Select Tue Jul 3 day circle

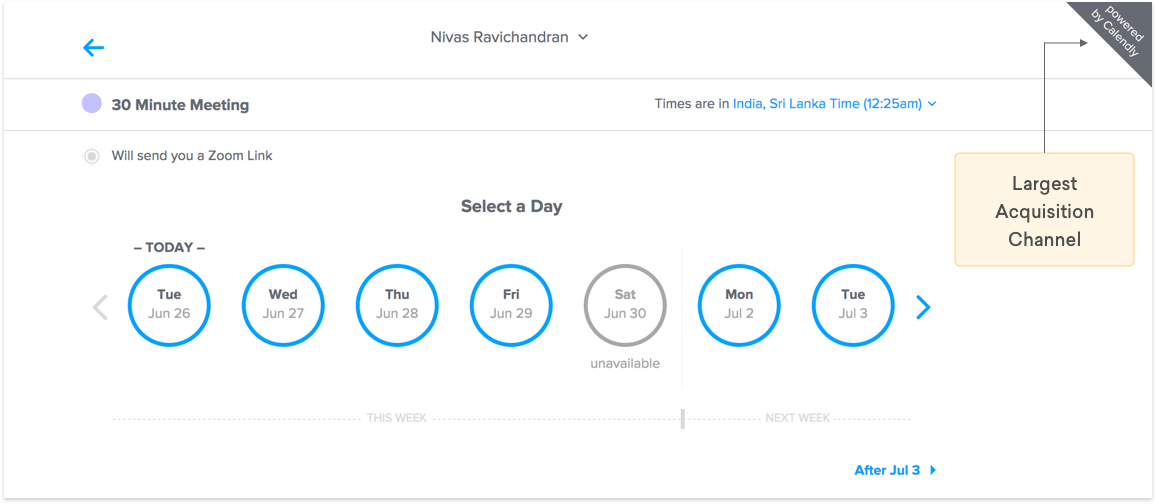pos(853,304)
